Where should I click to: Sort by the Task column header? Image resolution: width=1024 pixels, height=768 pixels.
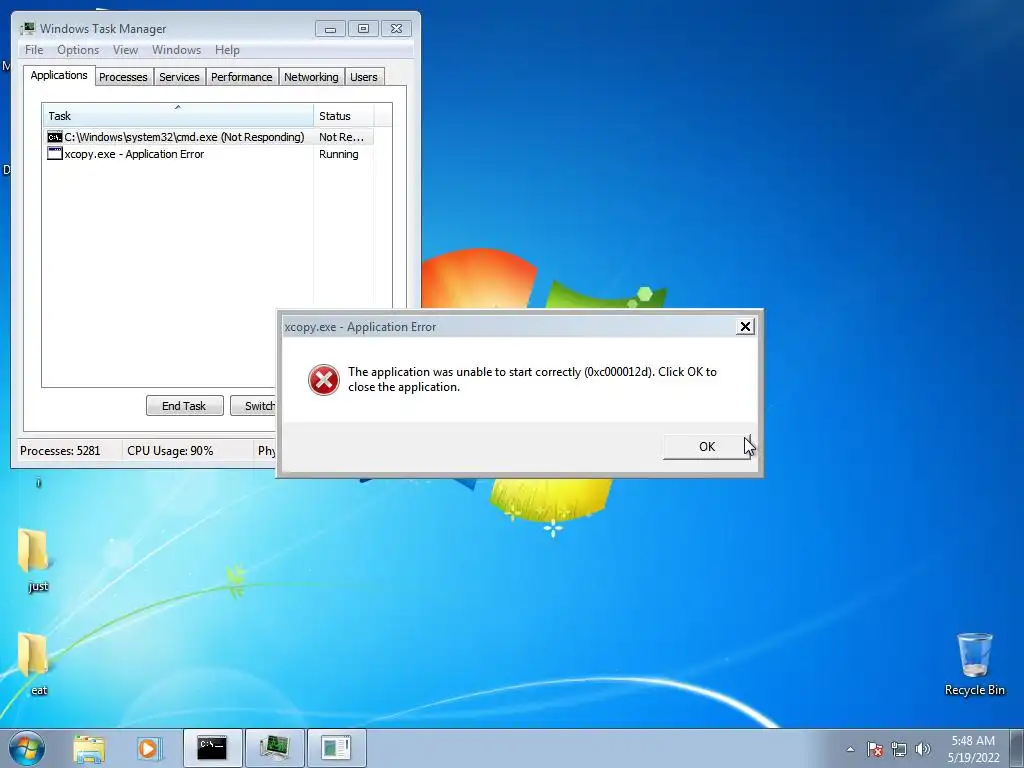[178, 116]
